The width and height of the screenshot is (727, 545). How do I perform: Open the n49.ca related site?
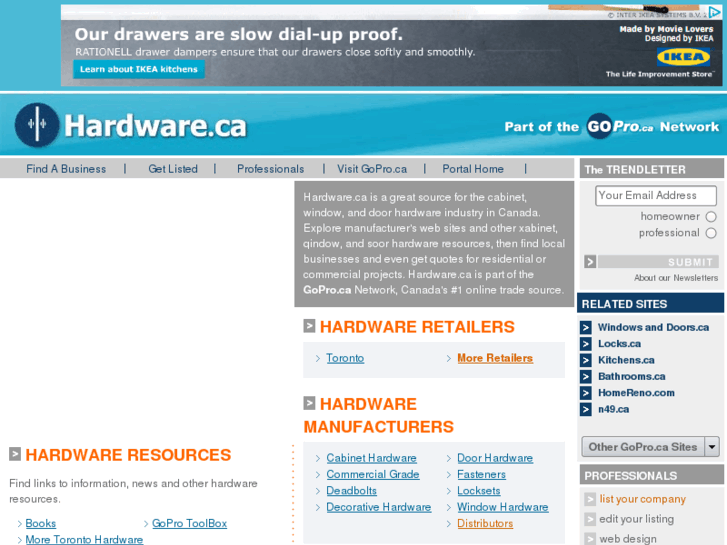click(613, 409)
